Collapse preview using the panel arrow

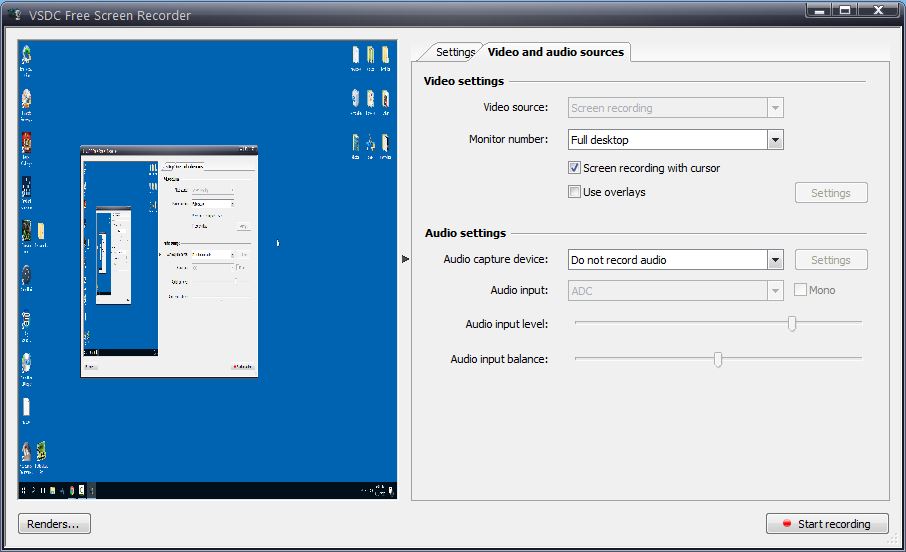[x=405, y=259]
